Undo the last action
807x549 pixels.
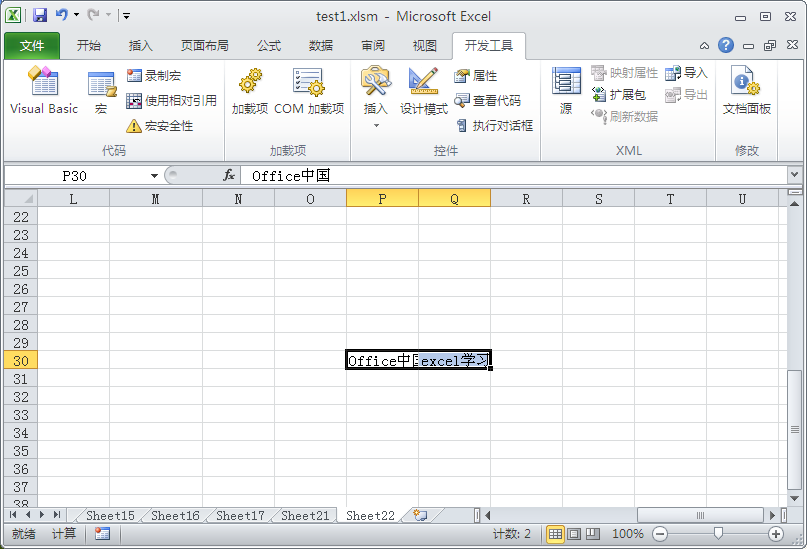pos(62,15)
